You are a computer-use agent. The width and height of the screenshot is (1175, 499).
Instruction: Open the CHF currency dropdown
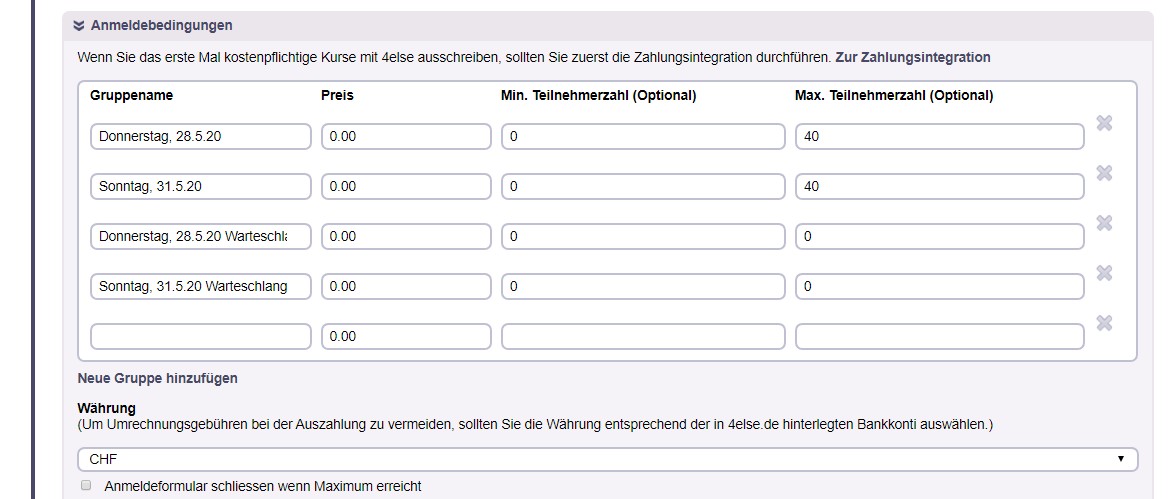pyautogui.click(x=607, y=459)
